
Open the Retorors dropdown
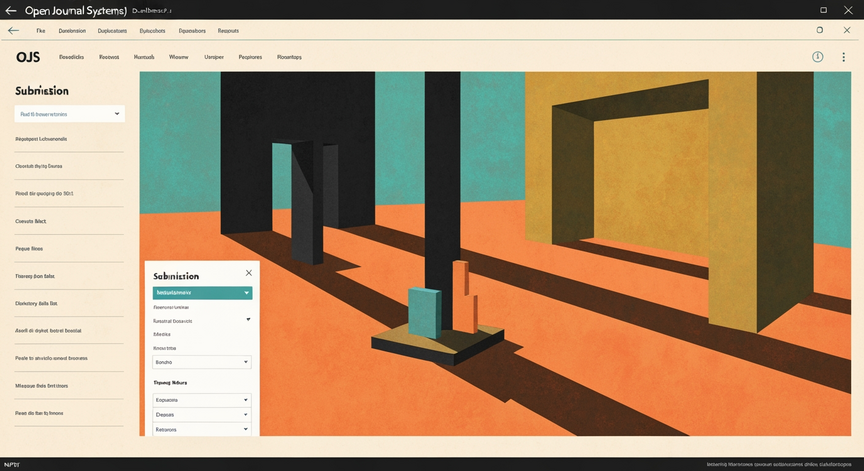tap(202, 429)
